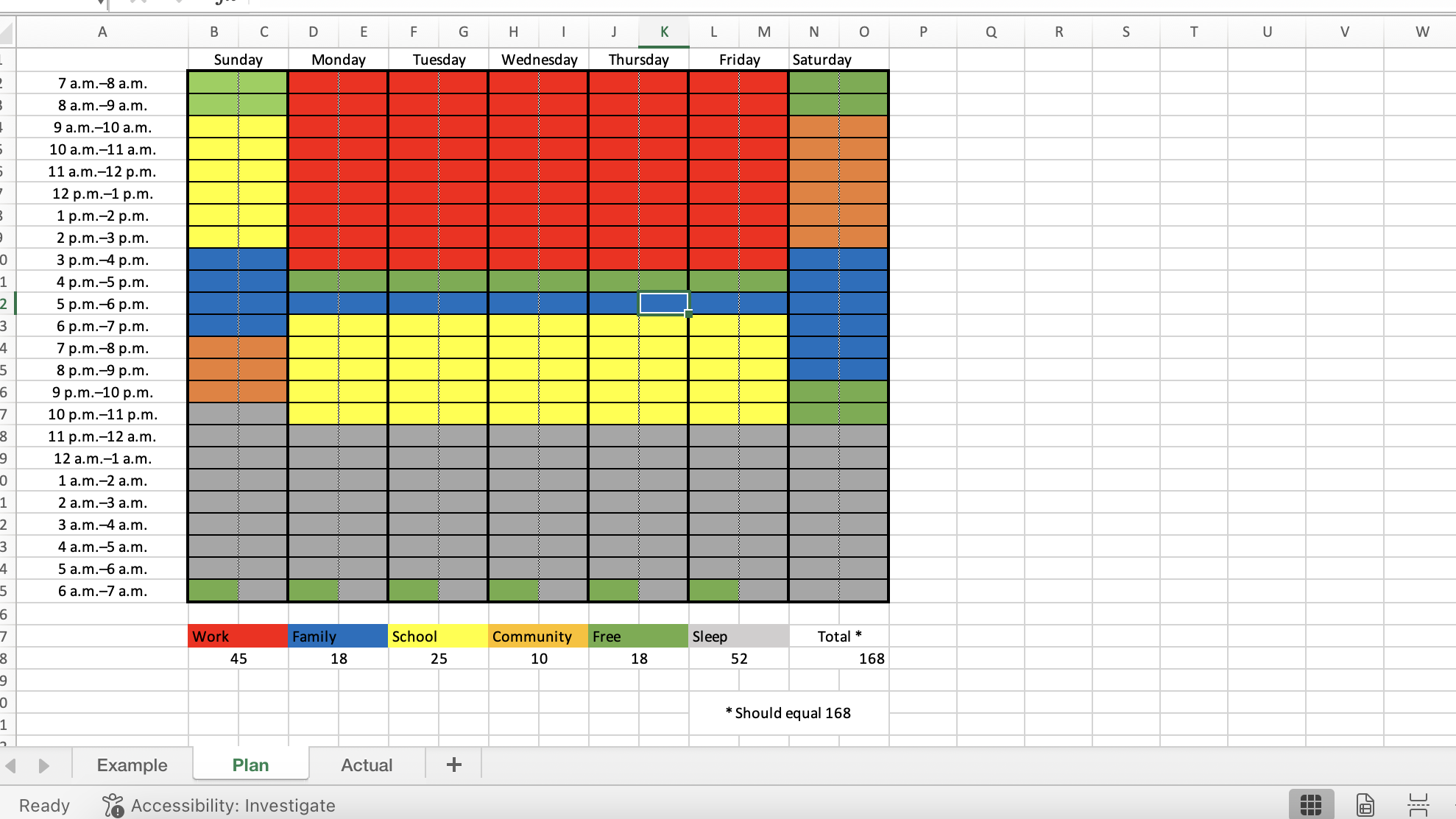Click the blue Family legend cell
This screenshot has width=1456, height=819.
pyautogui.click(x=338, y=636)
